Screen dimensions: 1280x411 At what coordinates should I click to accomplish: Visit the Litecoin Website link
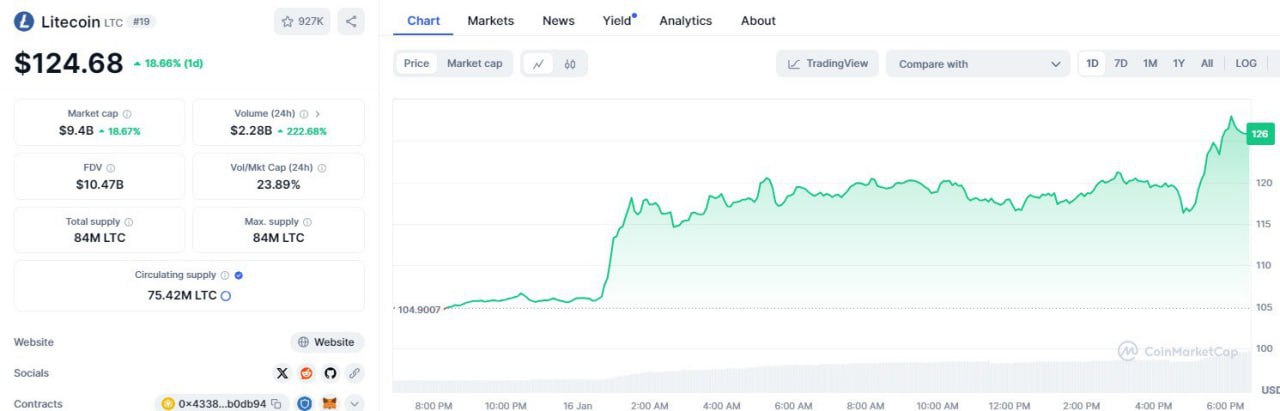(x=327, y=342)
